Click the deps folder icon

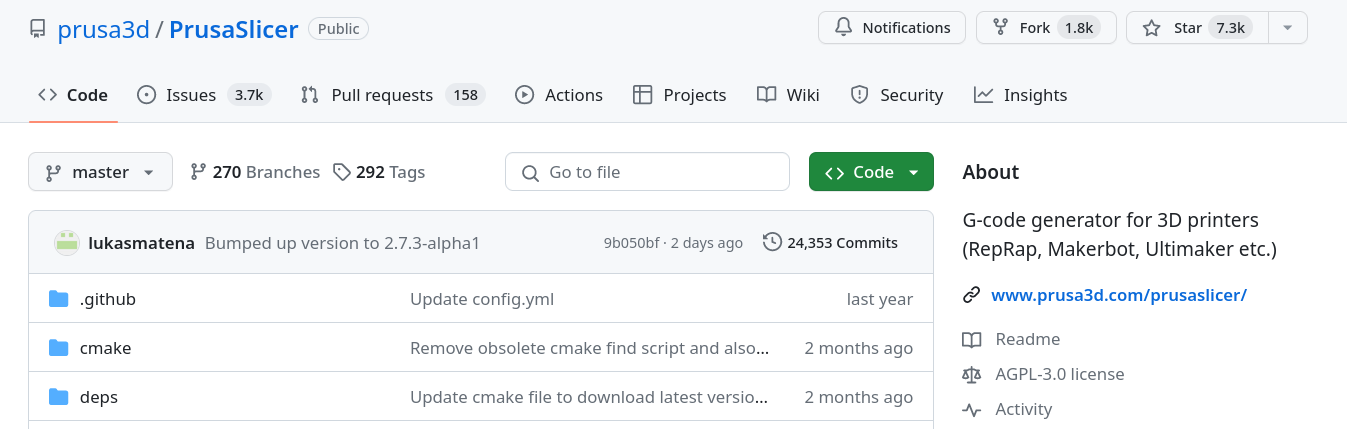coord(59,397)
